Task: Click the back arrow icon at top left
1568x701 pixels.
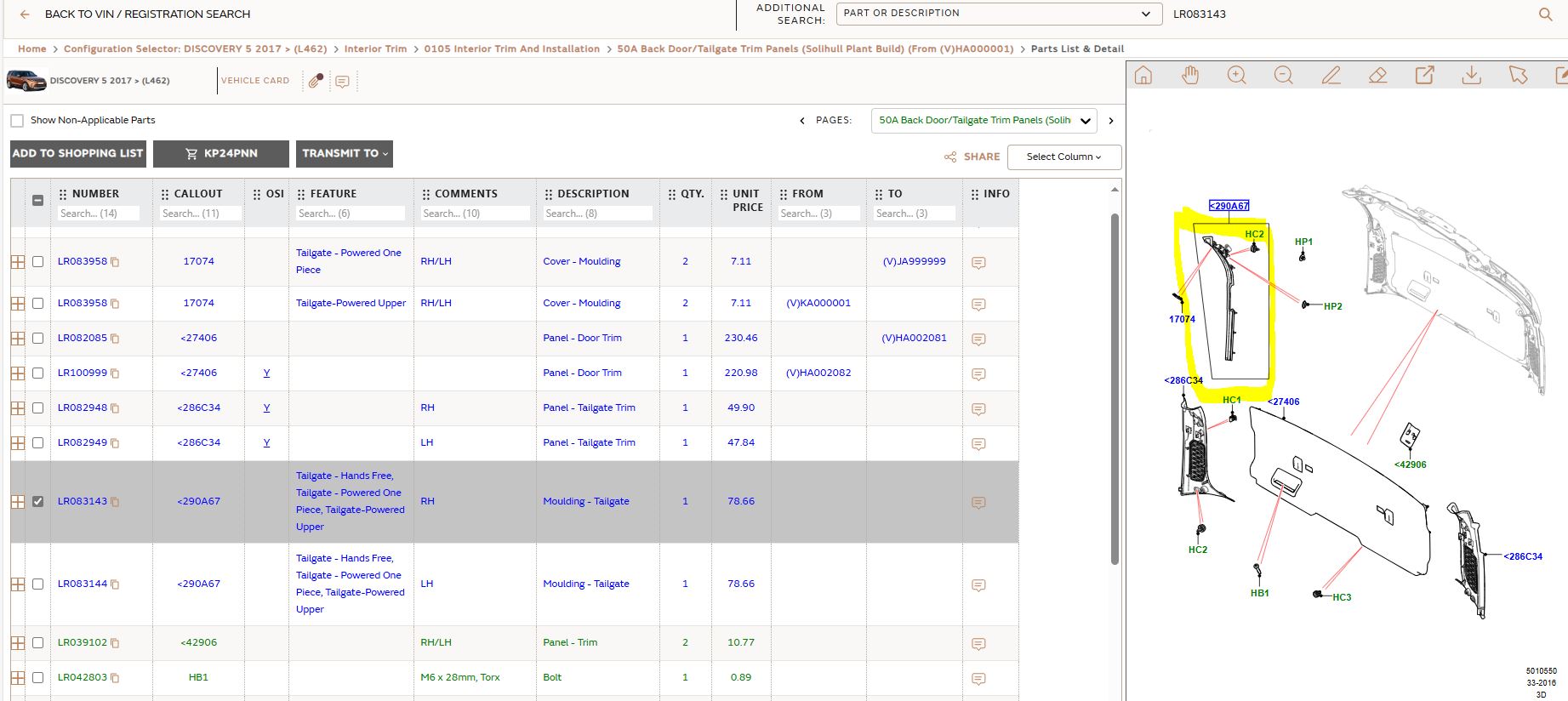Action: pyautogui.click(x=25, y=14)
